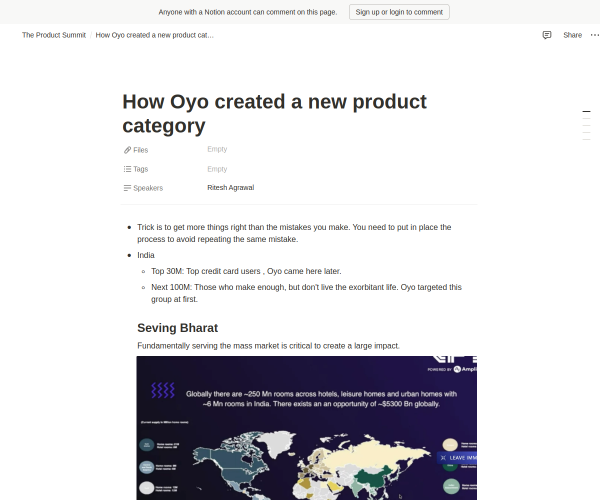
Task: Jump to first table-of-contents marker
Action: pyautogui.click(x=586, y=111)
